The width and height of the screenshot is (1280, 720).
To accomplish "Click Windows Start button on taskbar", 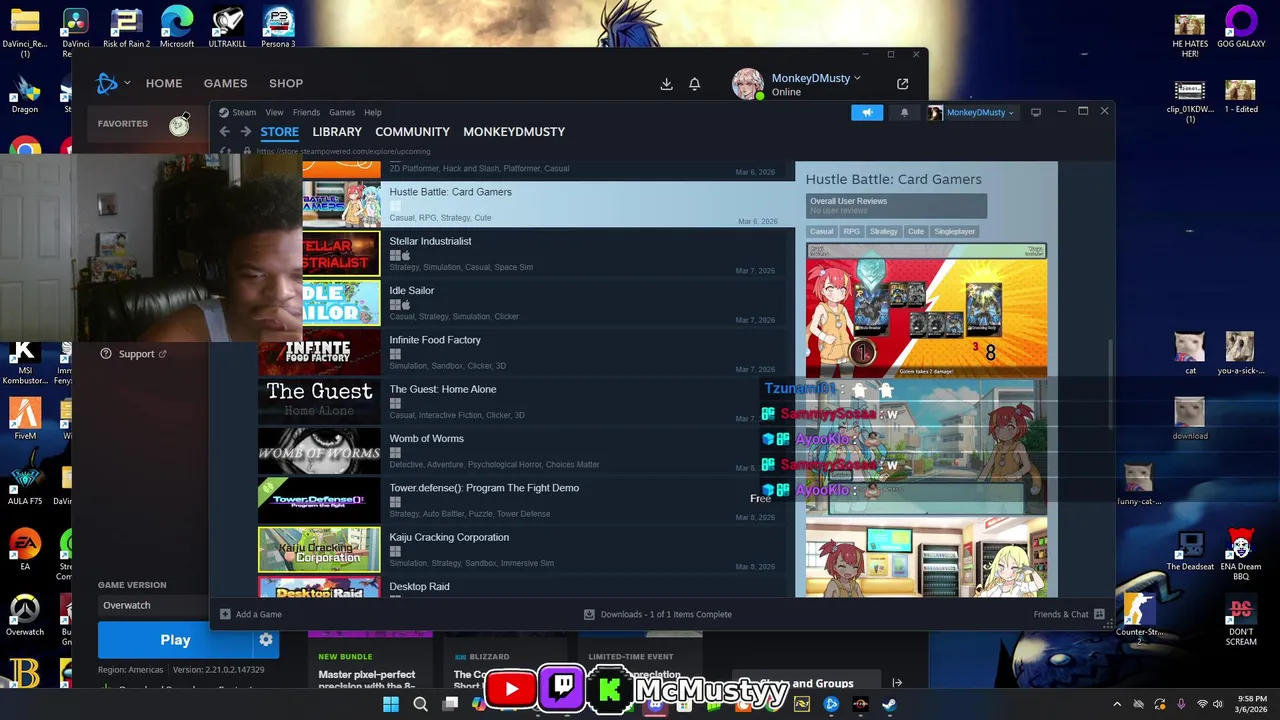I will pos(391,704).
